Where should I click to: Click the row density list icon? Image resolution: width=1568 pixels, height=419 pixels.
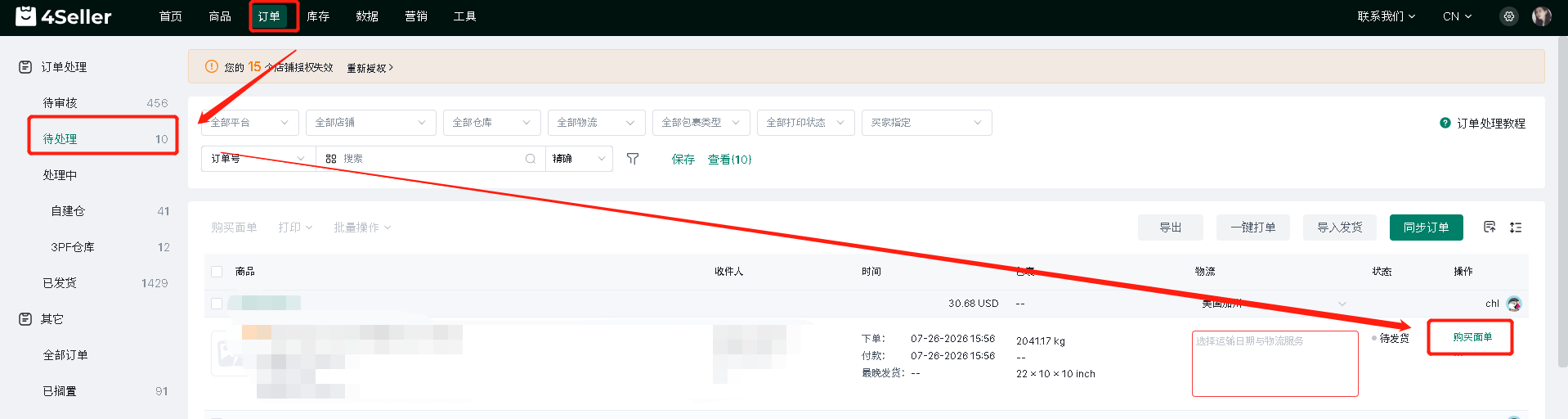tap(1516, 228)
